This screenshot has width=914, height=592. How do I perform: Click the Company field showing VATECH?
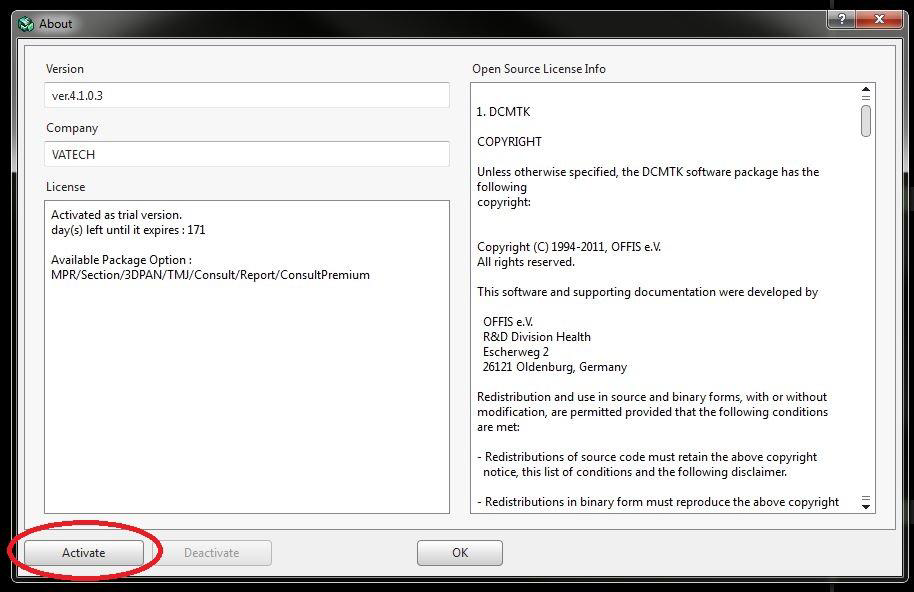coord(247,154)
